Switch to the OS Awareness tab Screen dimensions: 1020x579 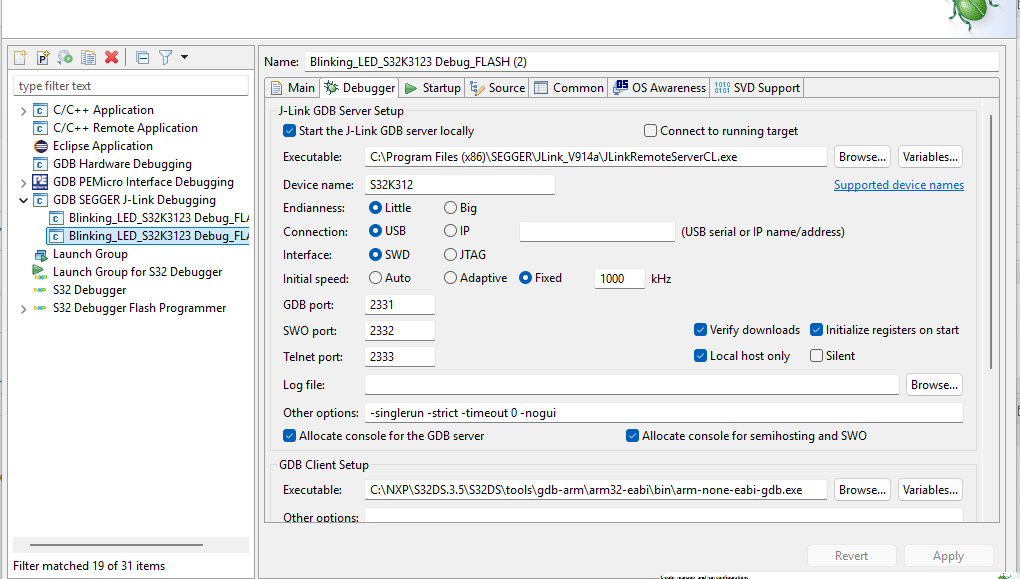[x=659, y=88]
